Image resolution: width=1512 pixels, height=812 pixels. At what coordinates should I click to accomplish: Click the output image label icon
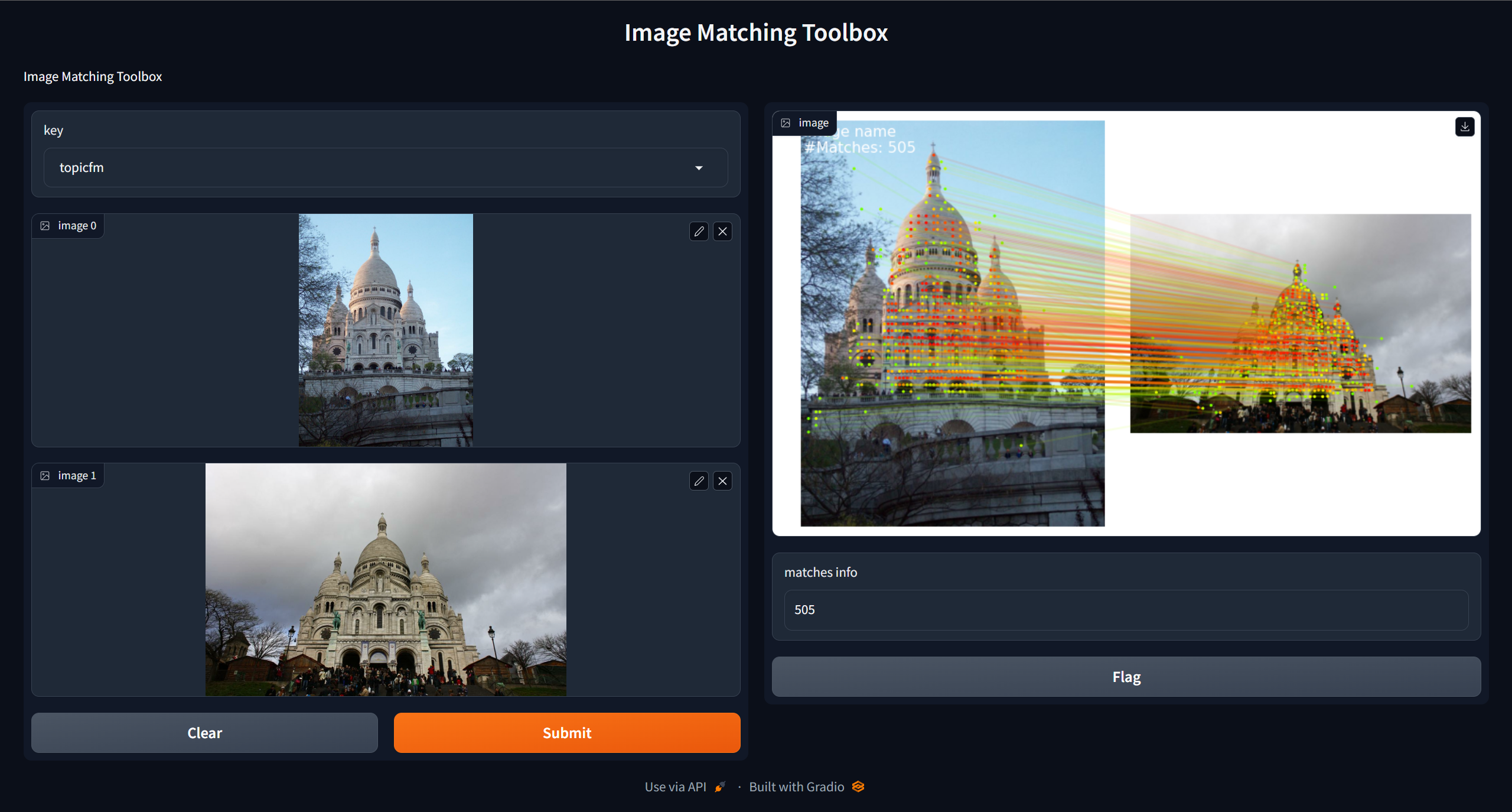point(786,123)
